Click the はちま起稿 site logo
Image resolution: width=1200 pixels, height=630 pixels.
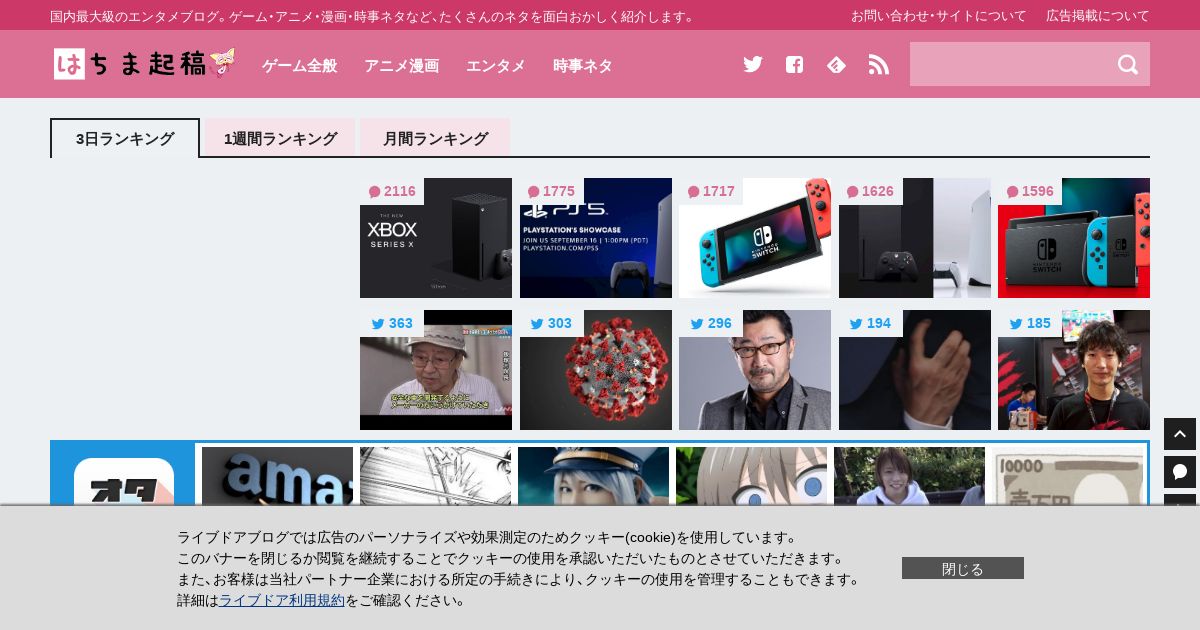[145, 64]
